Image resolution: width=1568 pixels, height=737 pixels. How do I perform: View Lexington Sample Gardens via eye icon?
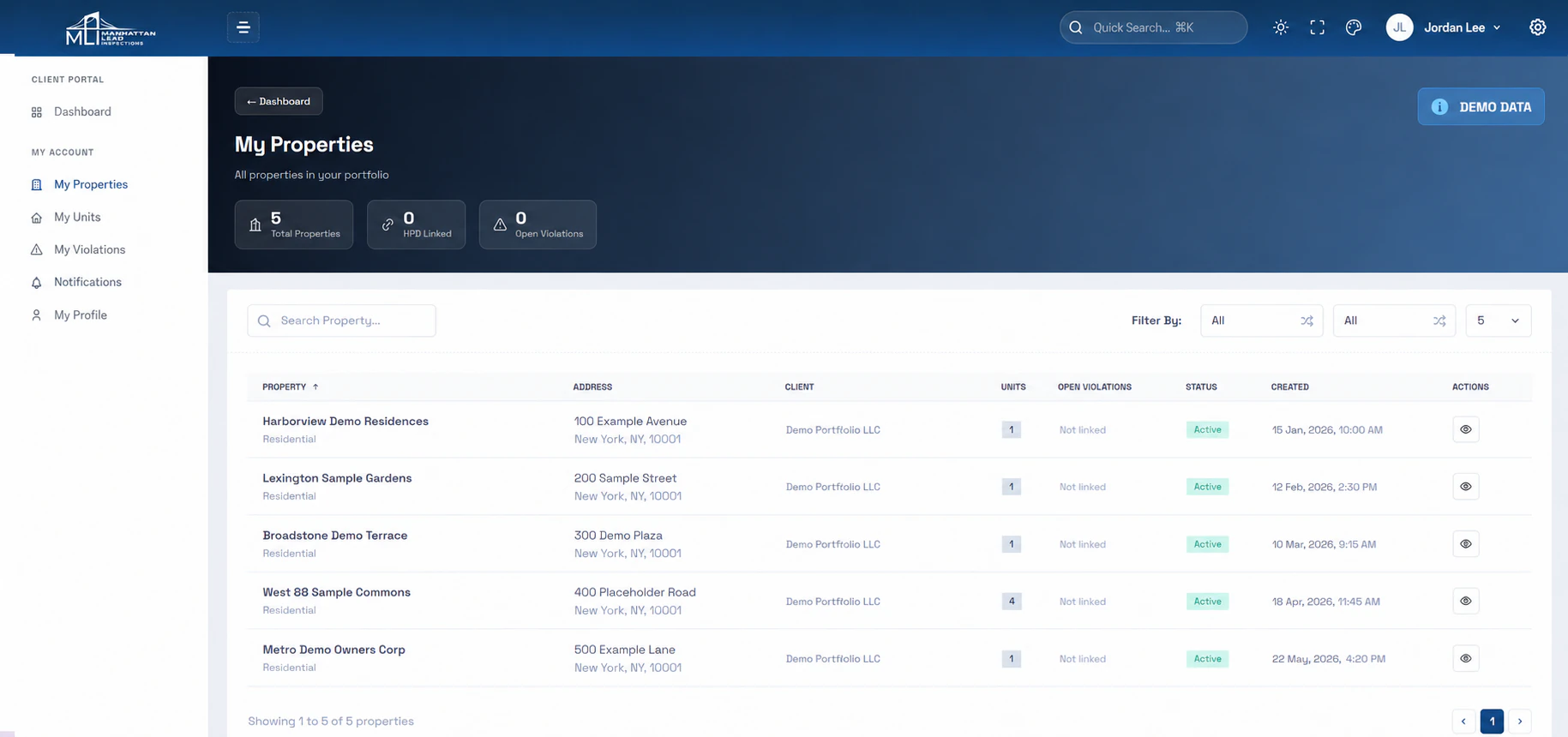[1466, 487]
